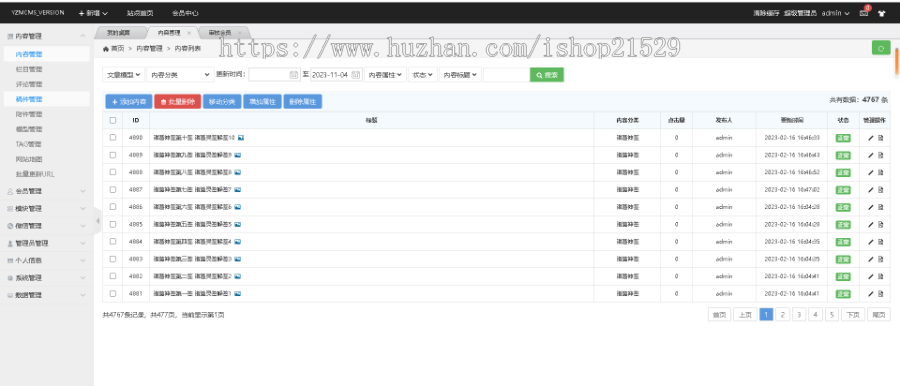Tick the checkbox for row 4882
This screenshot has height=386, width=900.
coord(112,276)
